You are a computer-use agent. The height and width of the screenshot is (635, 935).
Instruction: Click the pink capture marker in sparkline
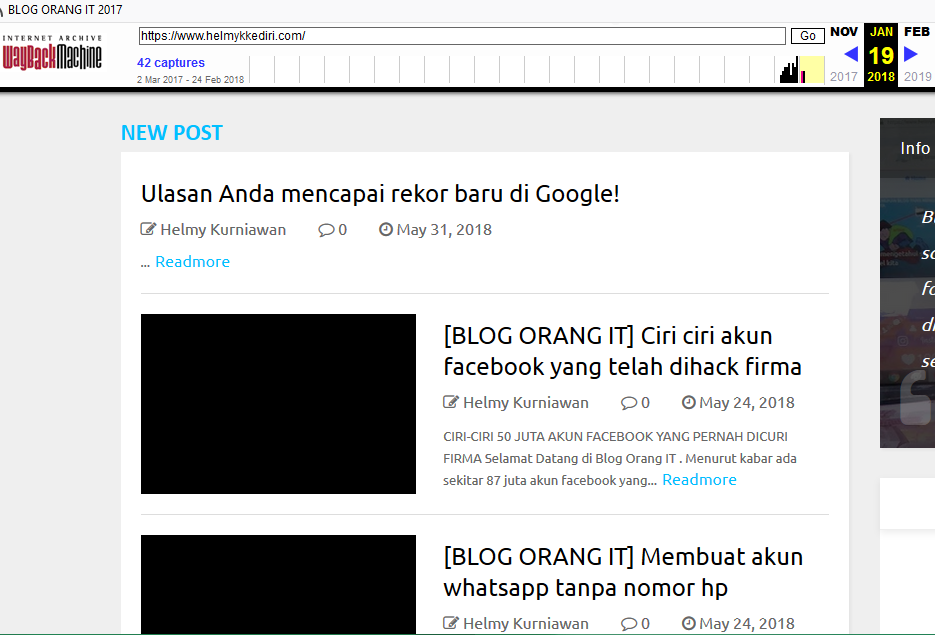(x=803, y=76)
